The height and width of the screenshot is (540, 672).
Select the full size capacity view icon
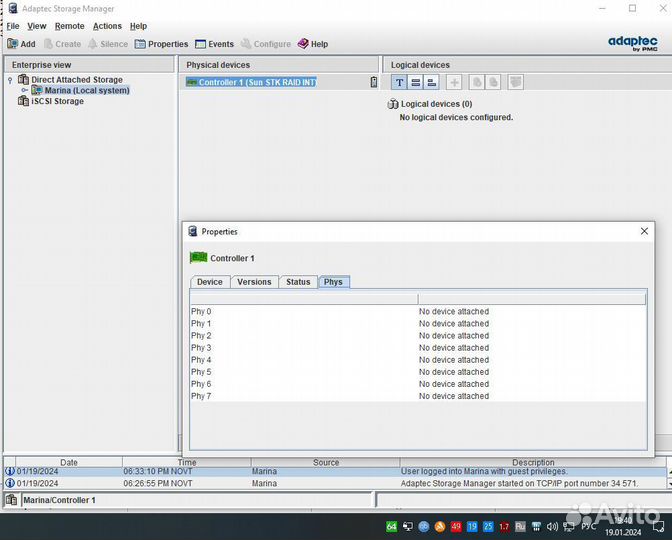coord(415,82)
